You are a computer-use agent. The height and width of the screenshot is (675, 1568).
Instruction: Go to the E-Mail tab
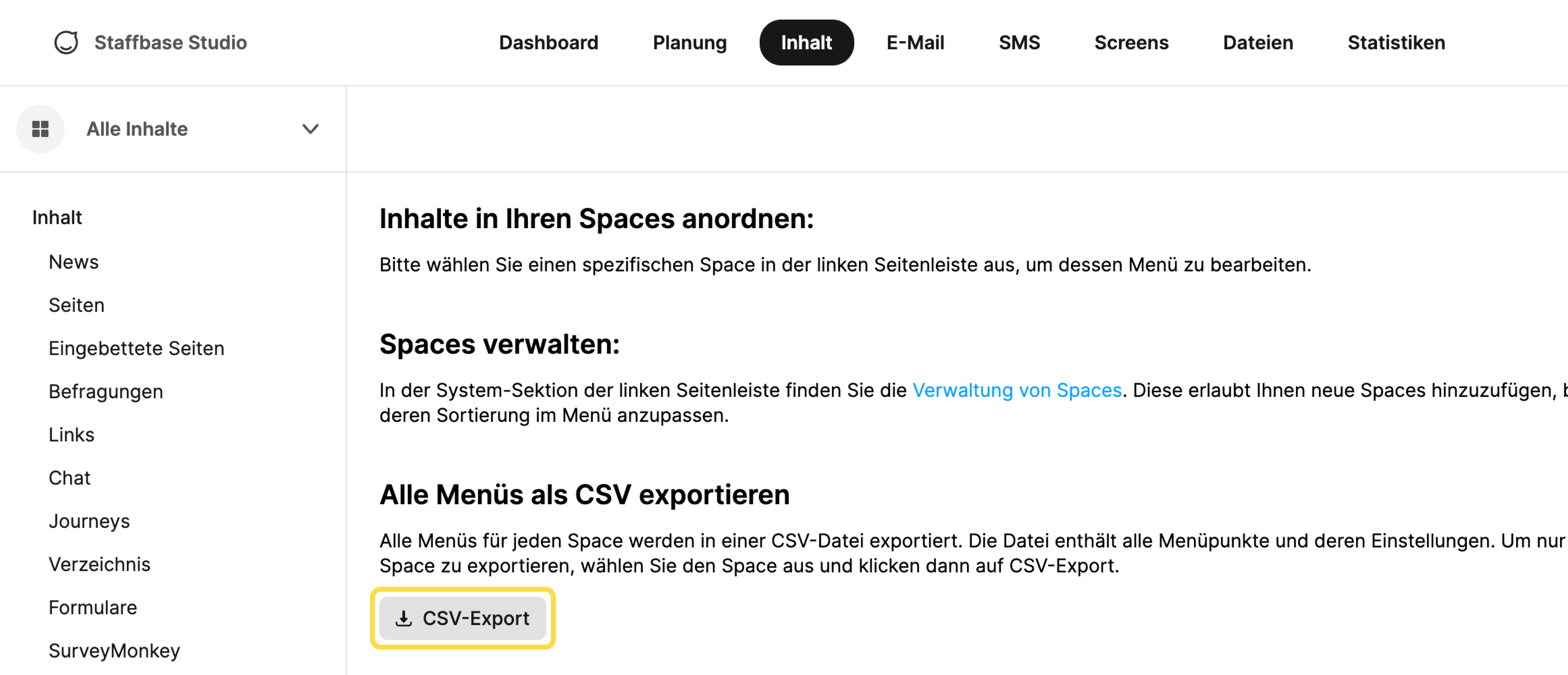tap(915, 43)
